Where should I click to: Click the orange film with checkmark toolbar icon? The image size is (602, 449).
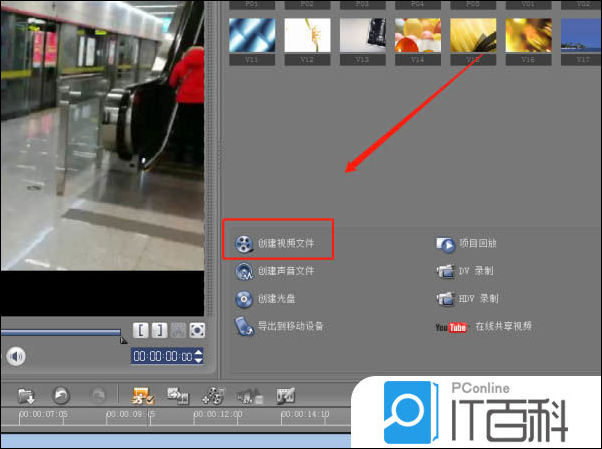[143, 396]
